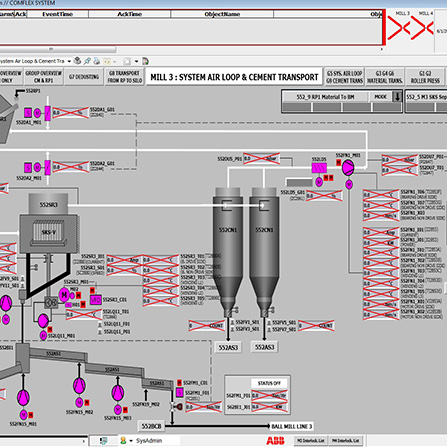The image size is (447, 447).
Task: Click the pin icon in the toolbar
Action: [x=87, y=61]
